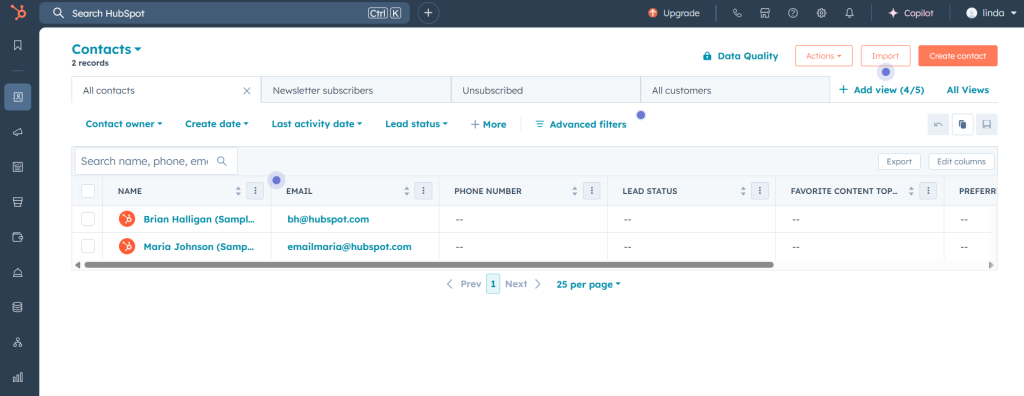Image resolution: width=1024 pixels, height=396 pixels.
Task: Open Advanced filters
Action: (x=581, y=124)
